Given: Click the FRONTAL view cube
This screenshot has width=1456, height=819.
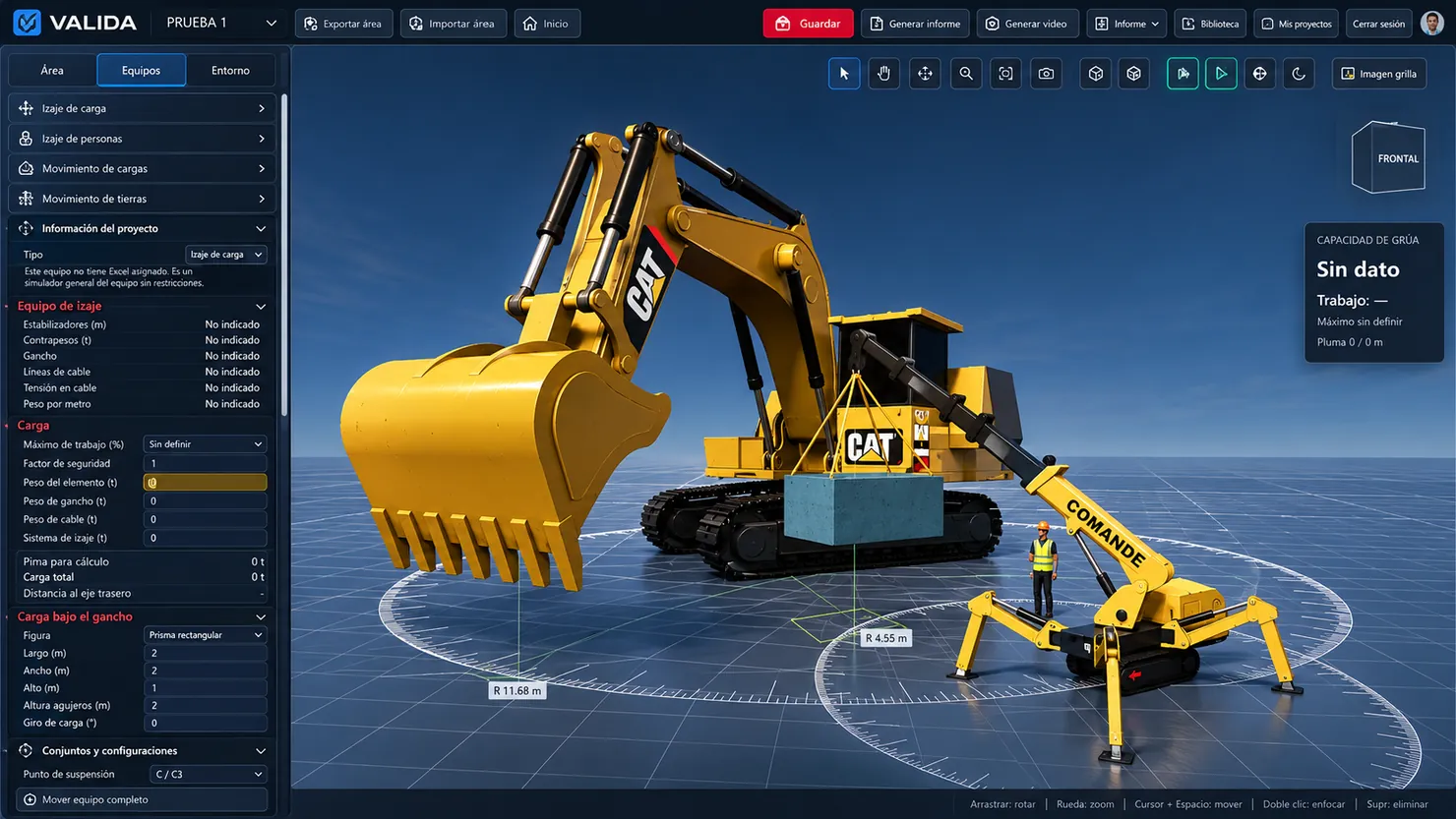Looking at the screenshot, I should [1388, 157].
